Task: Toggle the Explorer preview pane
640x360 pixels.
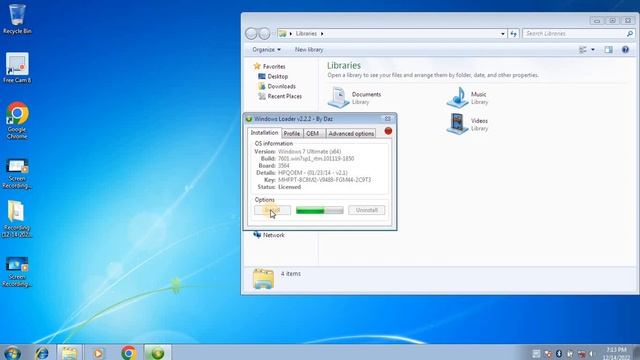Action: click(x=609, y=50)
